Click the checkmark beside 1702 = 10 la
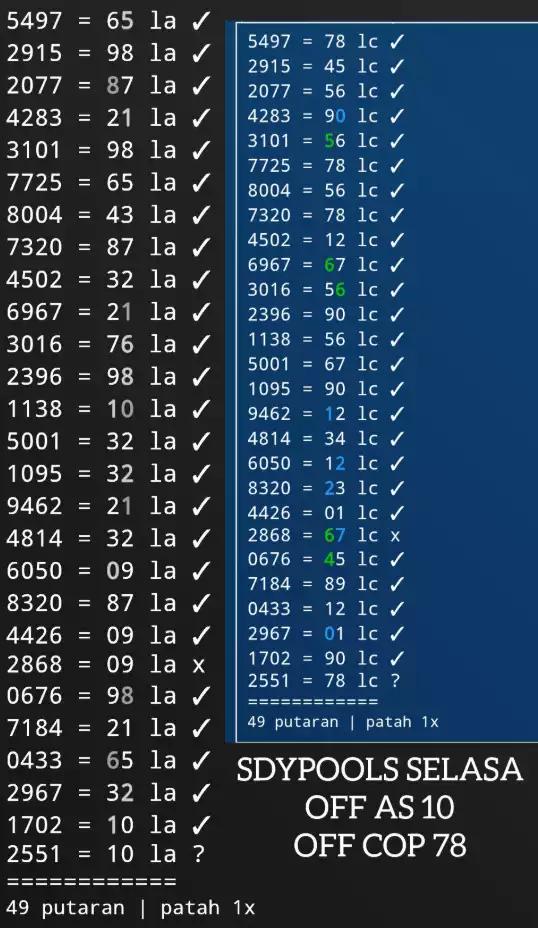This screenshot has height=928, width=538. point(201,824)
